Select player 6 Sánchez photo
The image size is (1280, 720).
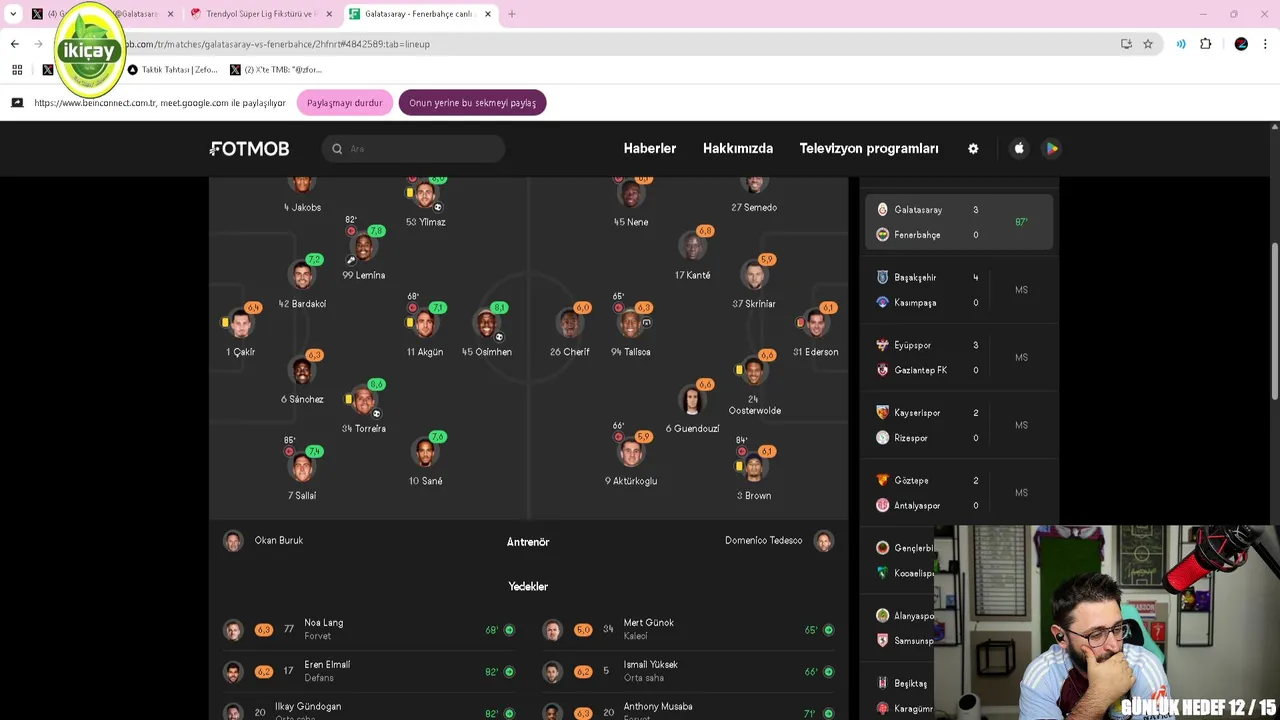302,372
